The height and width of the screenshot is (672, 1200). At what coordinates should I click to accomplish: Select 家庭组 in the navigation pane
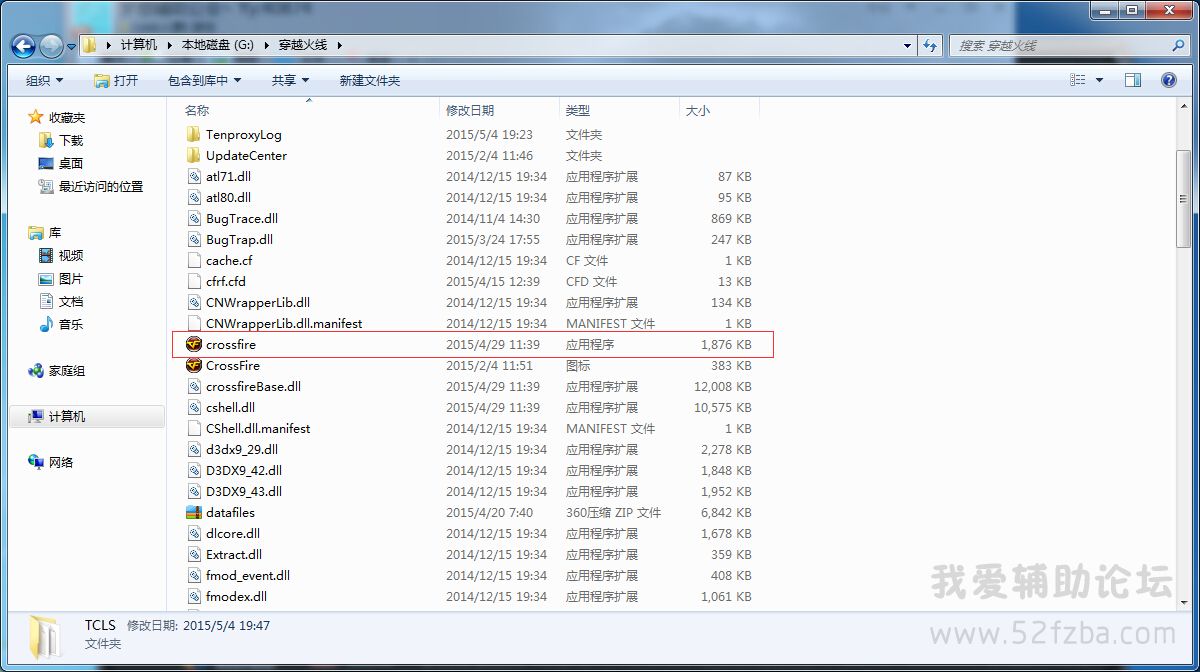point(67,370)
